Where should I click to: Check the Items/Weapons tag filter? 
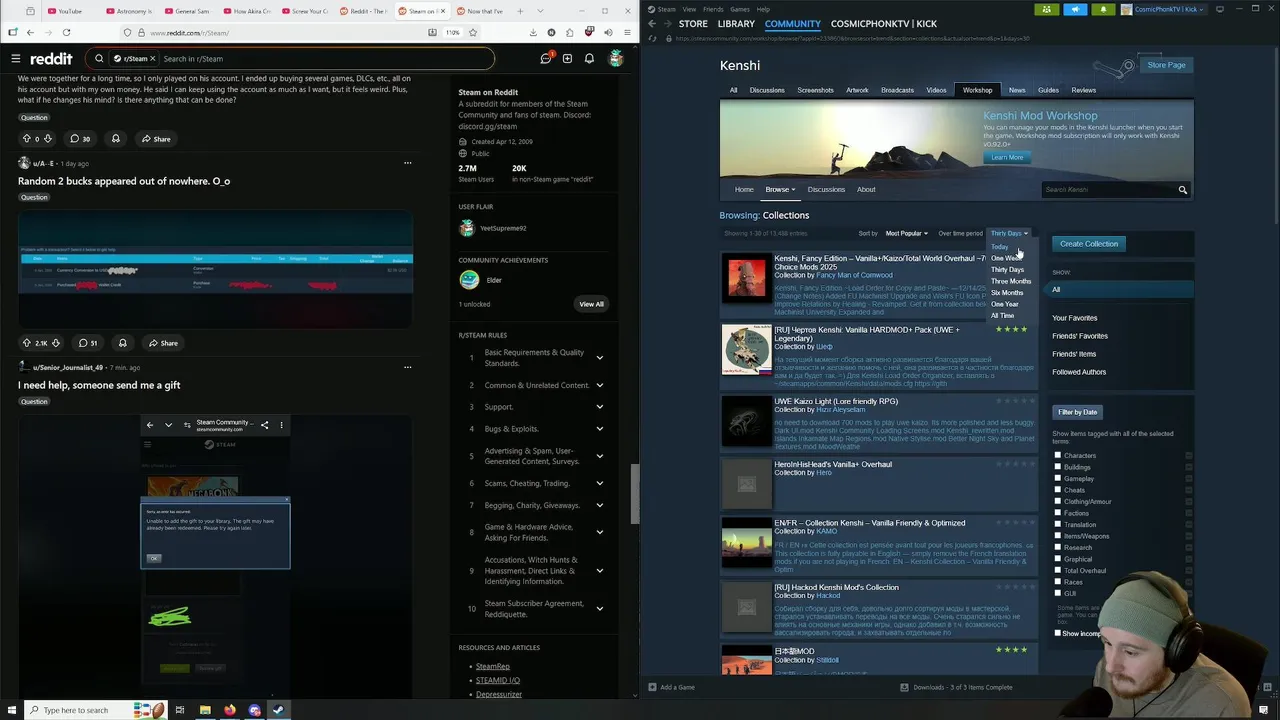point(1057,536)
